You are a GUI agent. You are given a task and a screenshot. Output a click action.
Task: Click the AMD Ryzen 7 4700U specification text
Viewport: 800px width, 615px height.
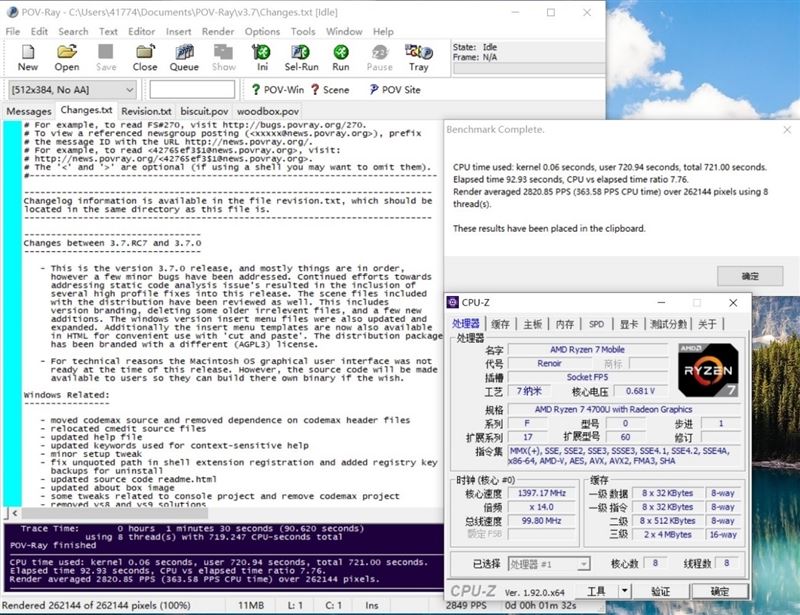click(613, 409)
